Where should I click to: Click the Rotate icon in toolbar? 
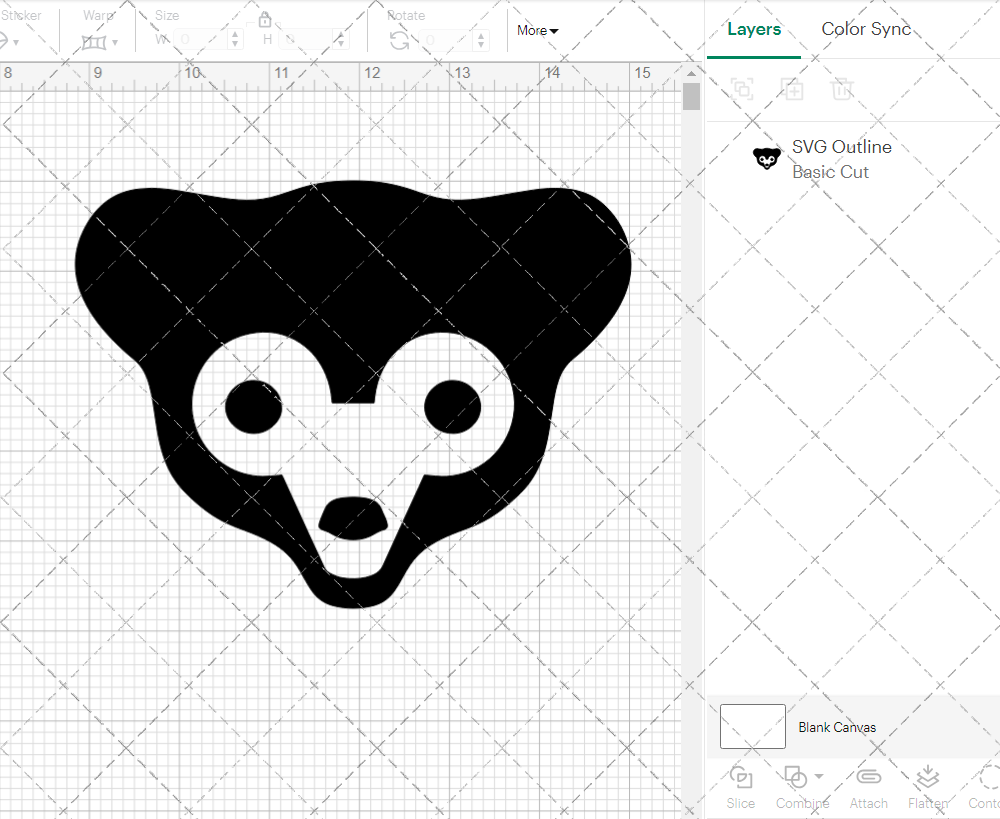click(399, 40)
